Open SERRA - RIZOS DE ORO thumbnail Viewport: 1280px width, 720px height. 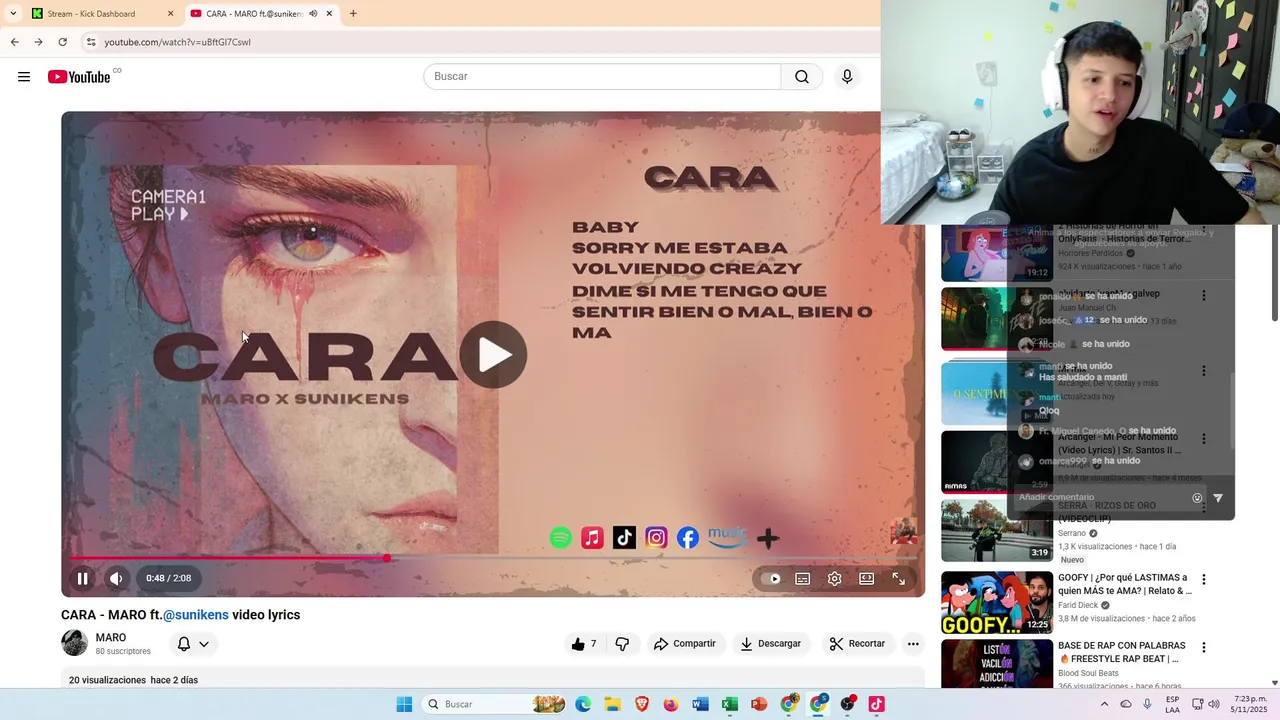click(x=997, y=531)
